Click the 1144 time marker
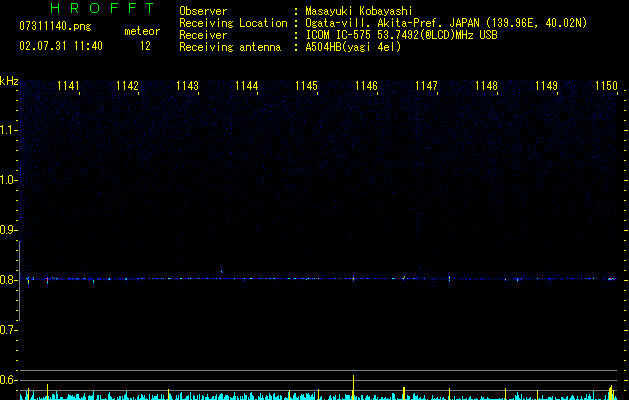 pos(246,86)
